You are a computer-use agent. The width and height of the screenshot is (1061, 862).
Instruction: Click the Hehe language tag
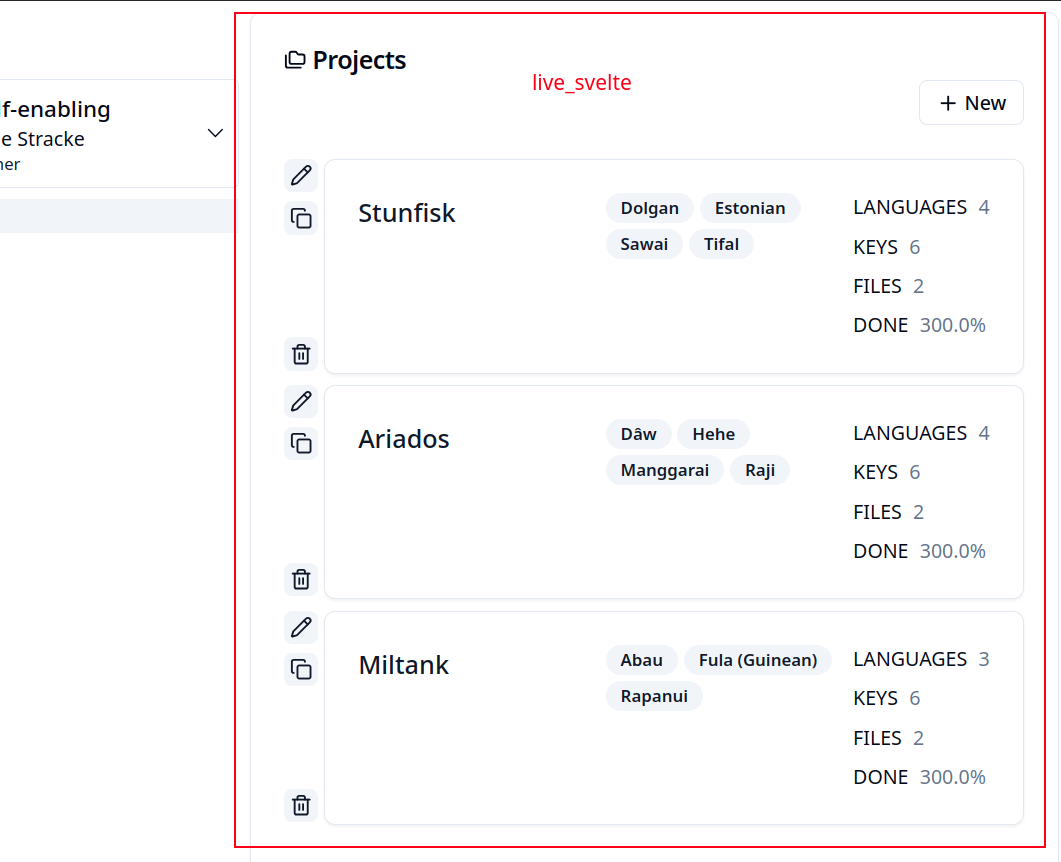pos(713,434)
